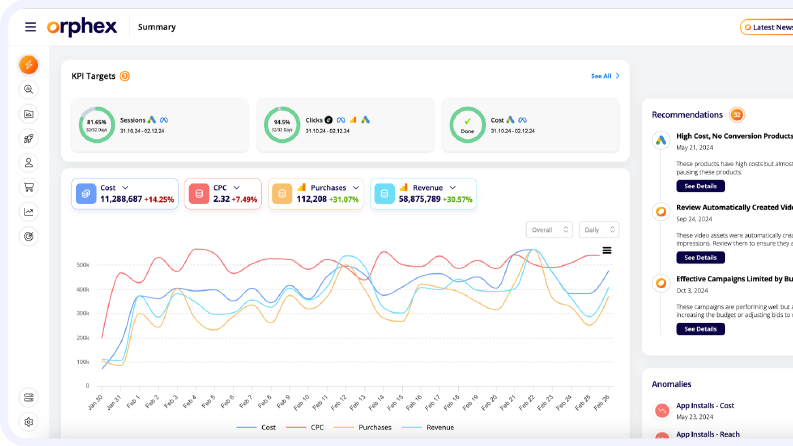
Task: Click the orange Purchases metric icon
Action: click(282, 194)
